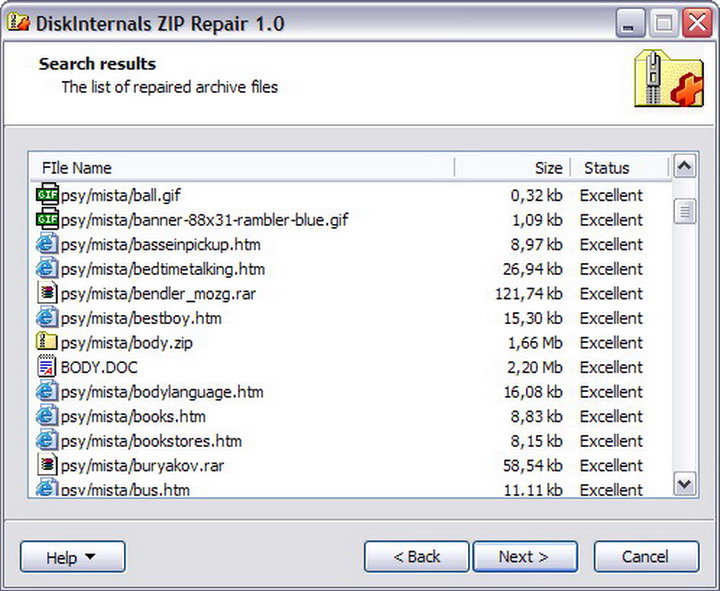Open the Help dropdown button
720x591 pixels.
point(73,557)
